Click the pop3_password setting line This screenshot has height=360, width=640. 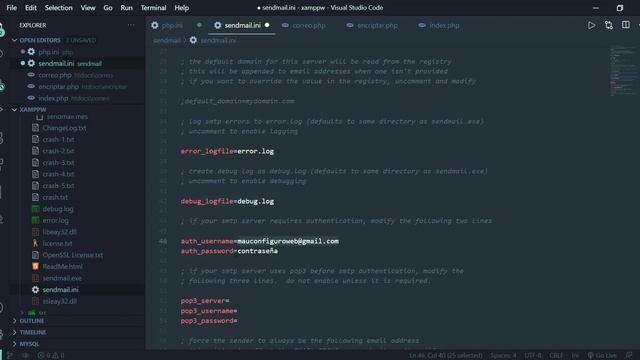coord(209,321)
